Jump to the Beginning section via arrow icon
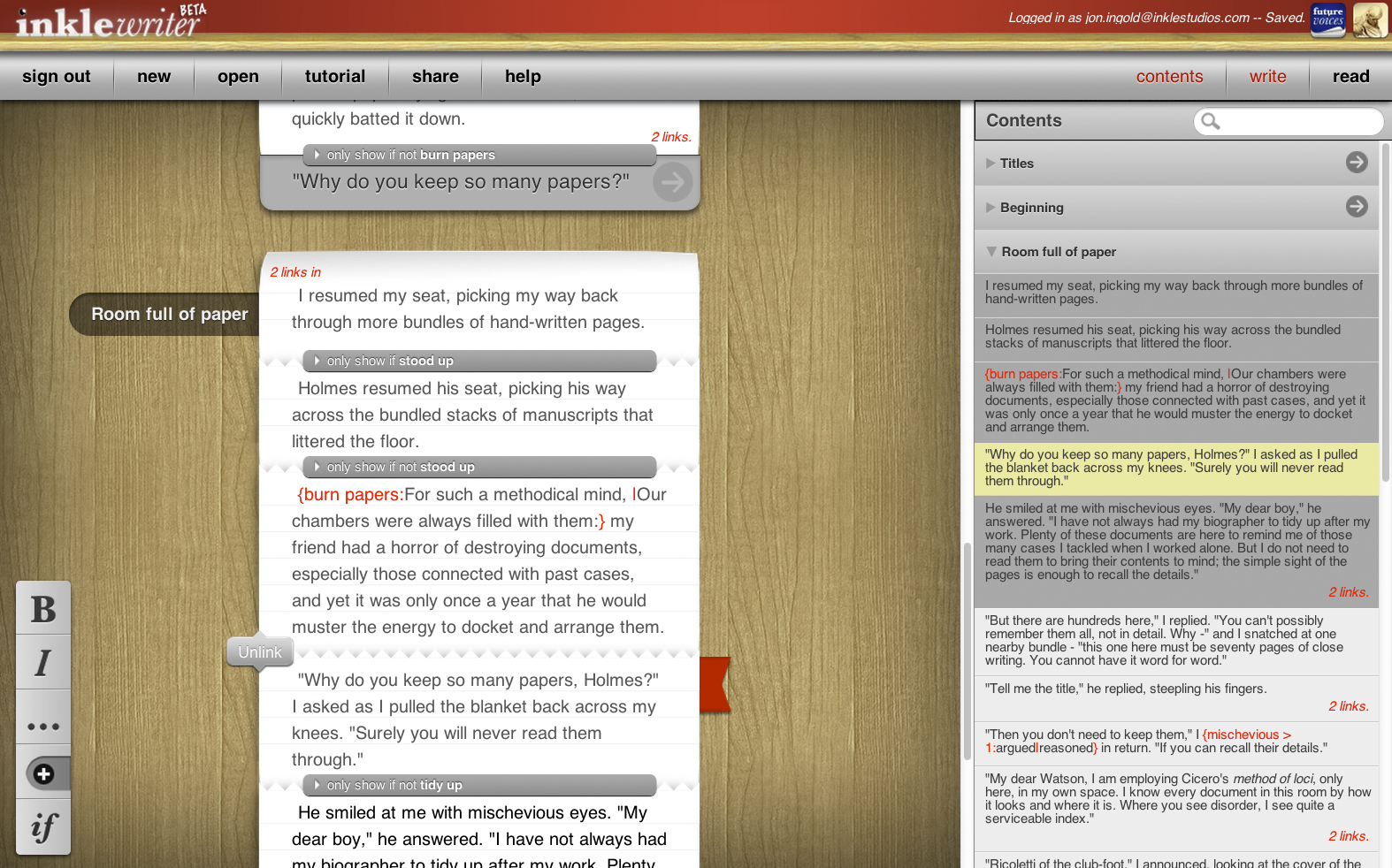 point(1356,207)
